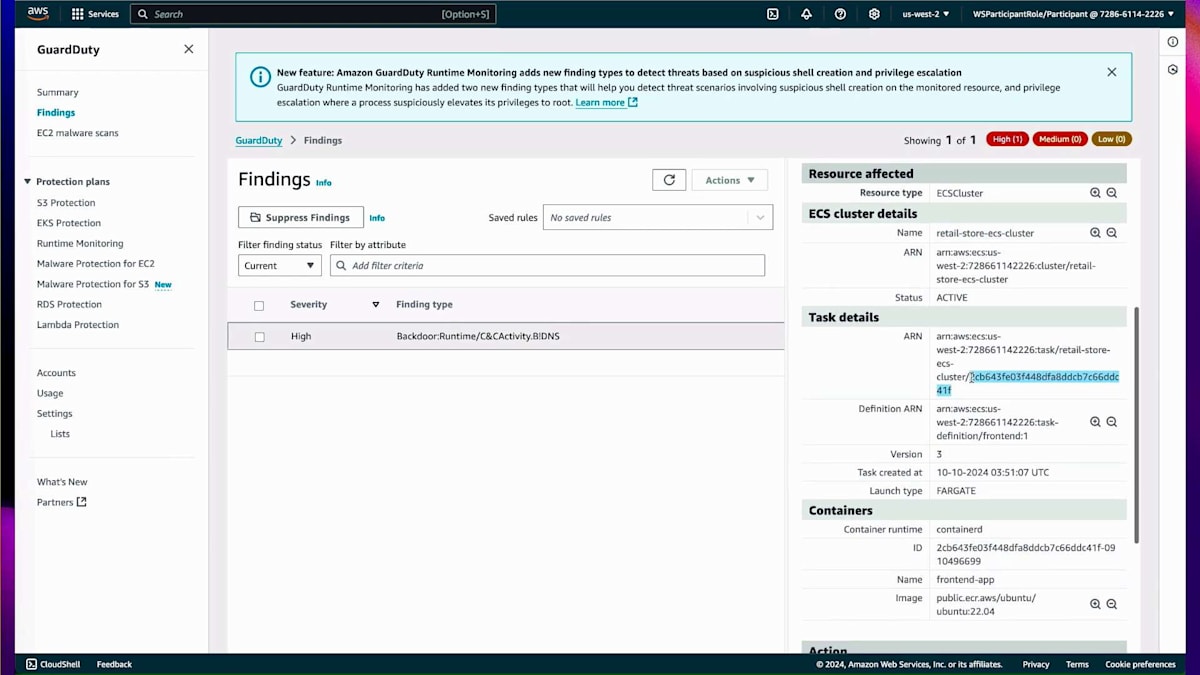This screenshot has height=675, width=1200.
Task: Sort by the Severity column arrow
Action: (376, 305)
